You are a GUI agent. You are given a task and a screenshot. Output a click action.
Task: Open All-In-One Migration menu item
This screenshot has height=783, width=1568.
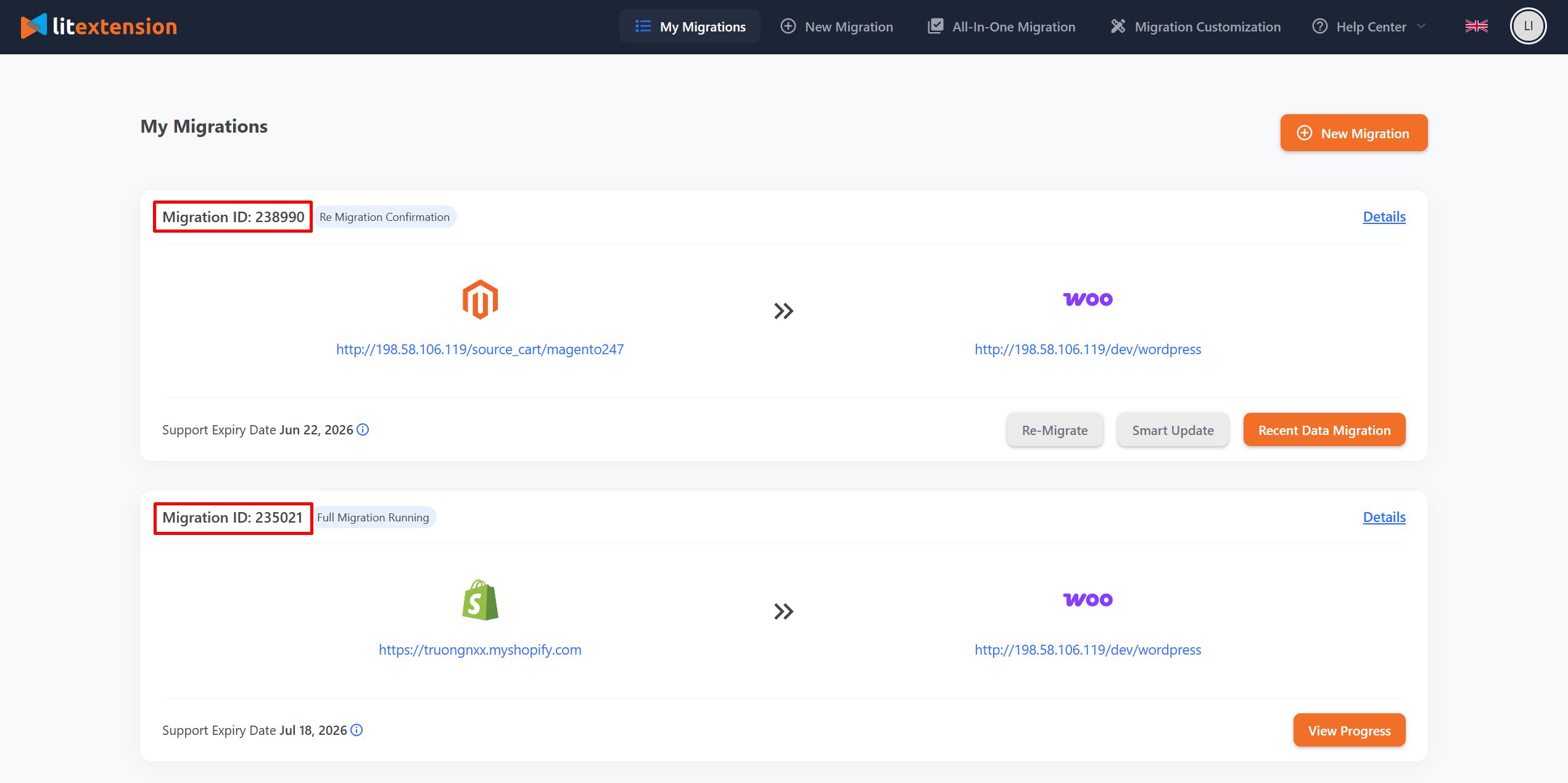(1002, 27)
